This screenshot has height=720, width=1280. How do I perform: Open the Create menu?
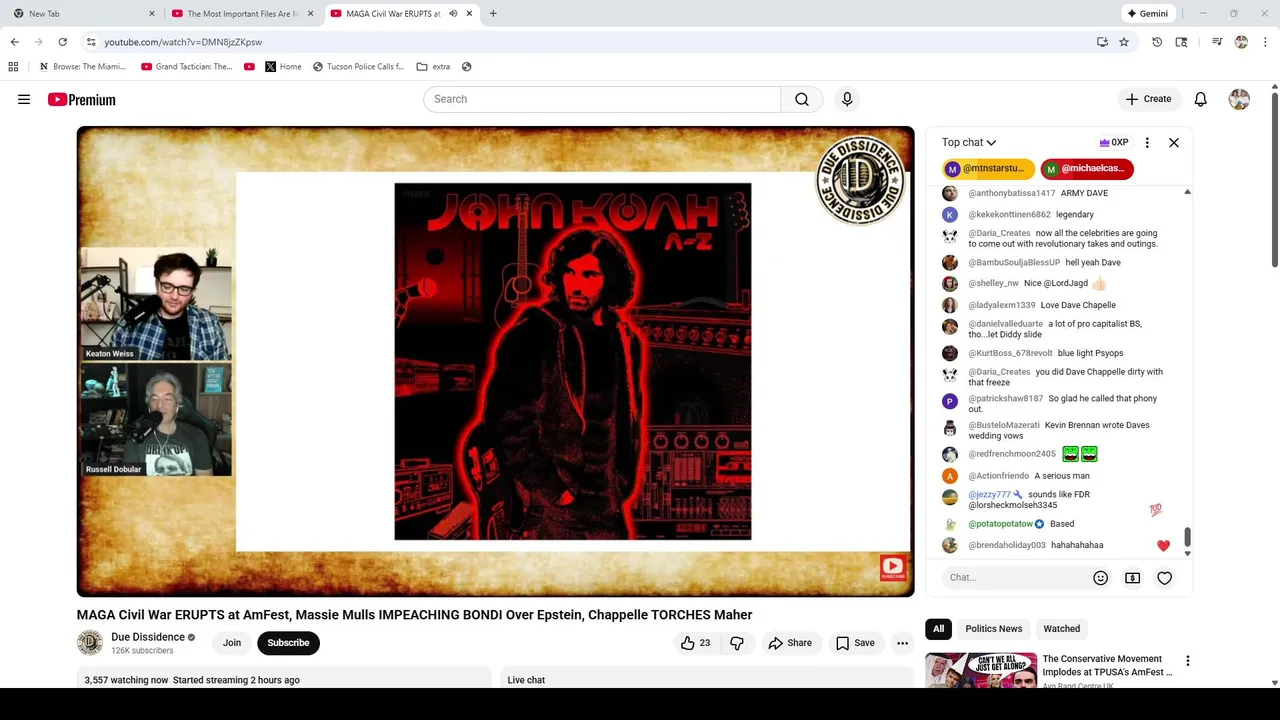[x=1148, y=99]
